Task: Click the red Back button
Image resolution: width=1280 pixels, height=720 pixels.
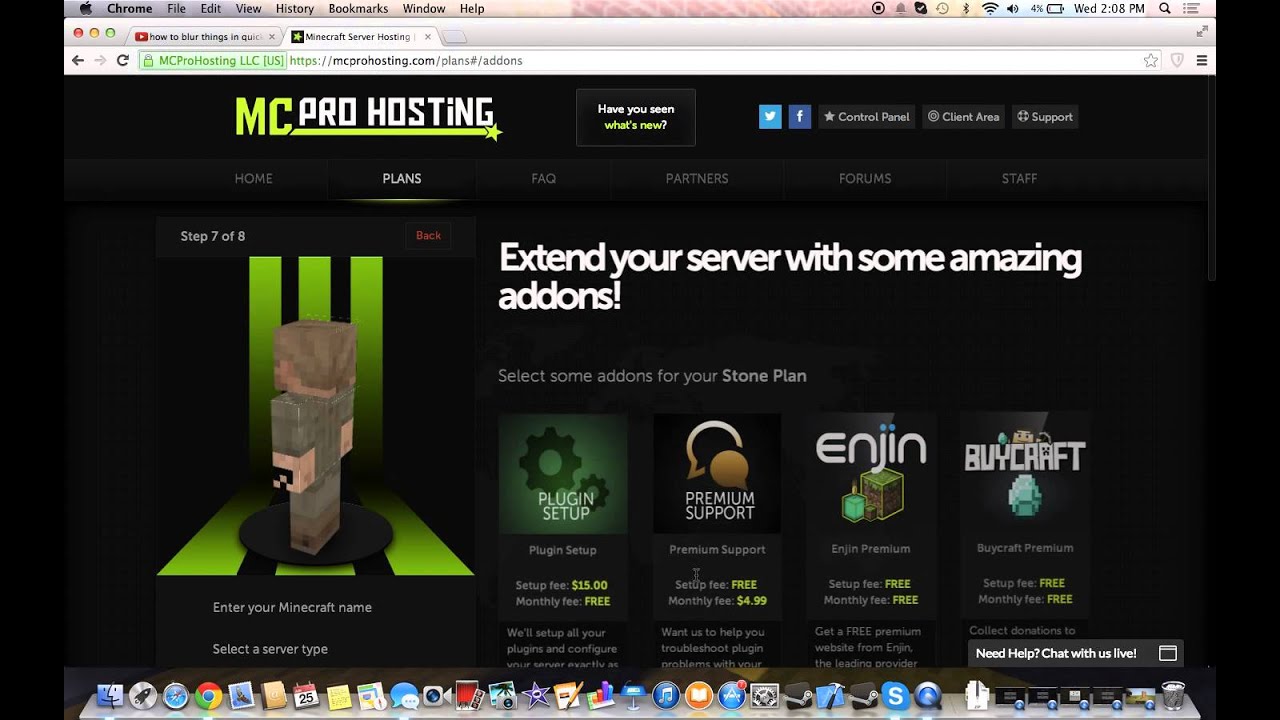Action: click(428, 236)
